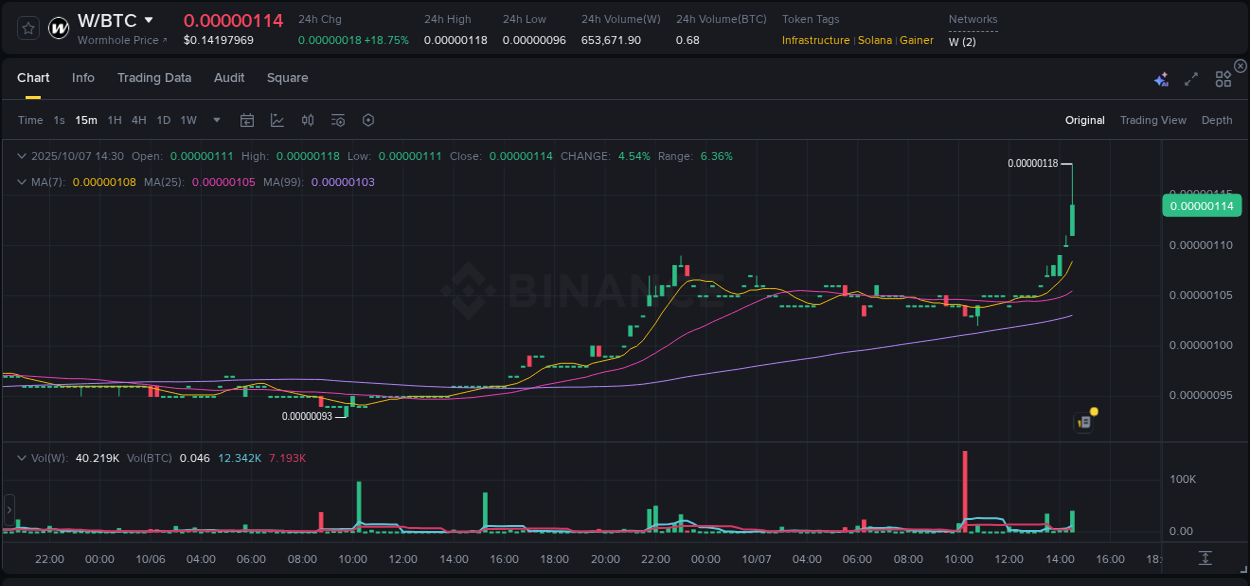The width and height of the screenshot is (1250, 586).
Task: Click the Solana token tag link
Action: click(875, 40)
